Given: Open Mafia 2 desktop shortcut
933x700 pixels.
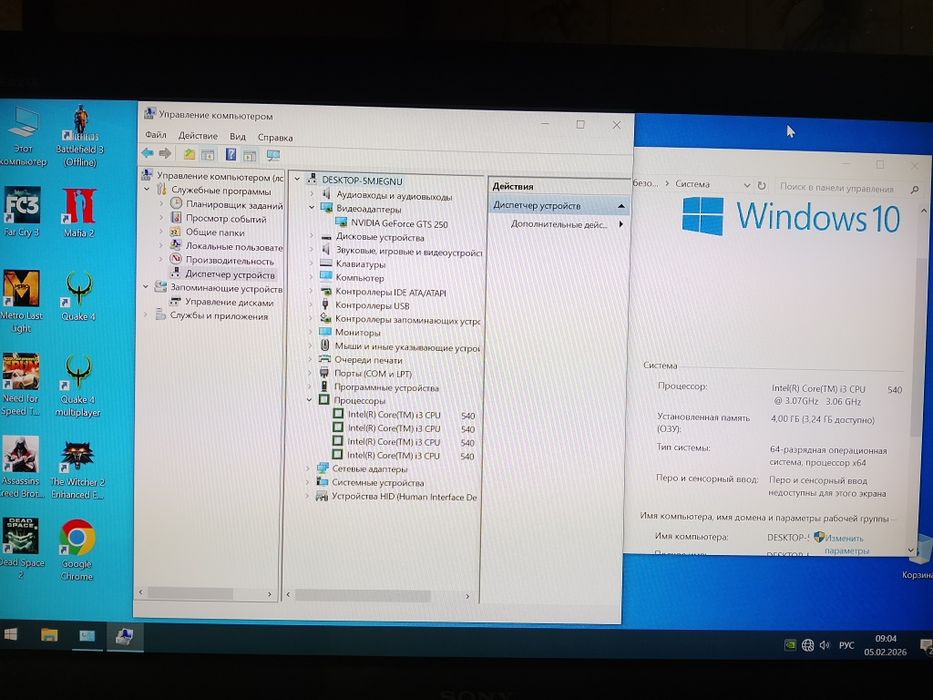Looking at the screenshot, I should [x=79, y=212].
